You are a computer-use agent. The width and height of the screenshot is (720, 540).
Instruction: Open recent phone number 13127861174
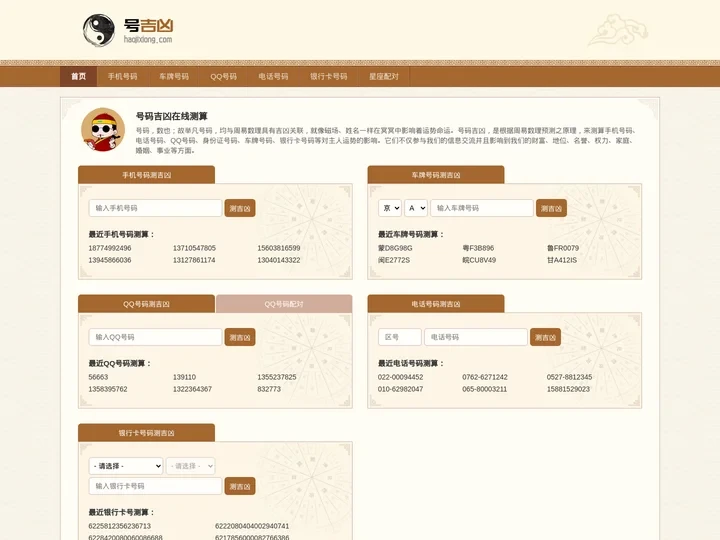(194, 260)
